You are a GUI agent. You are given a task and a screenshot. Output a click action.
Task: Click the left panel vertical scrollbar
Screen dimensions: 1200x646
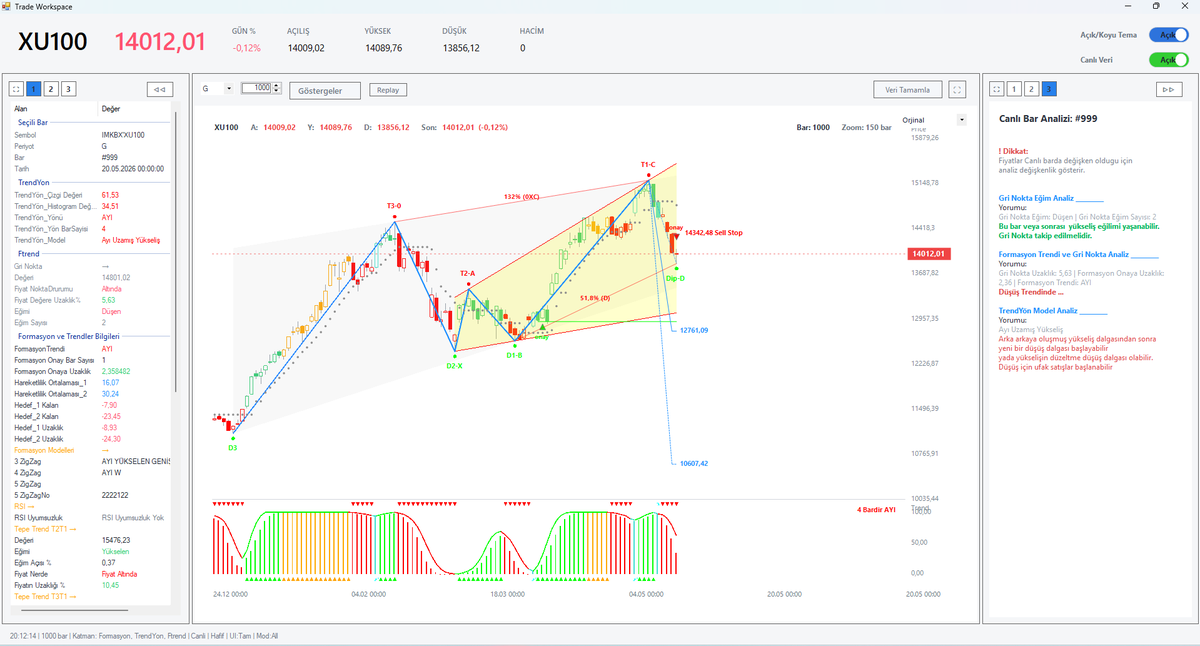click(x=176, y=250)
